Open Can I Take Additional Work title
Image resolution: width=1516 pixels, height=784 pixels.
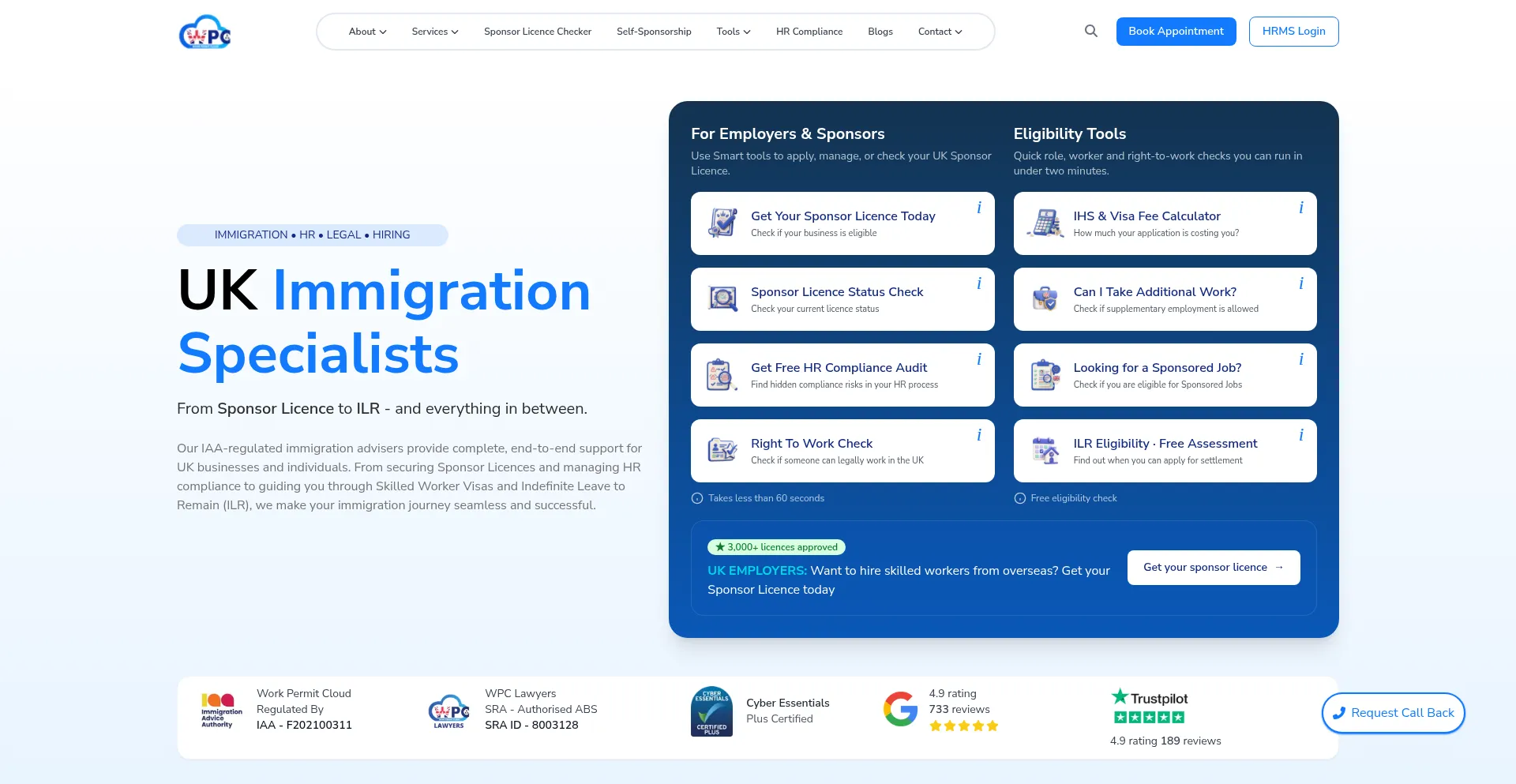(x=1155, y=292)
